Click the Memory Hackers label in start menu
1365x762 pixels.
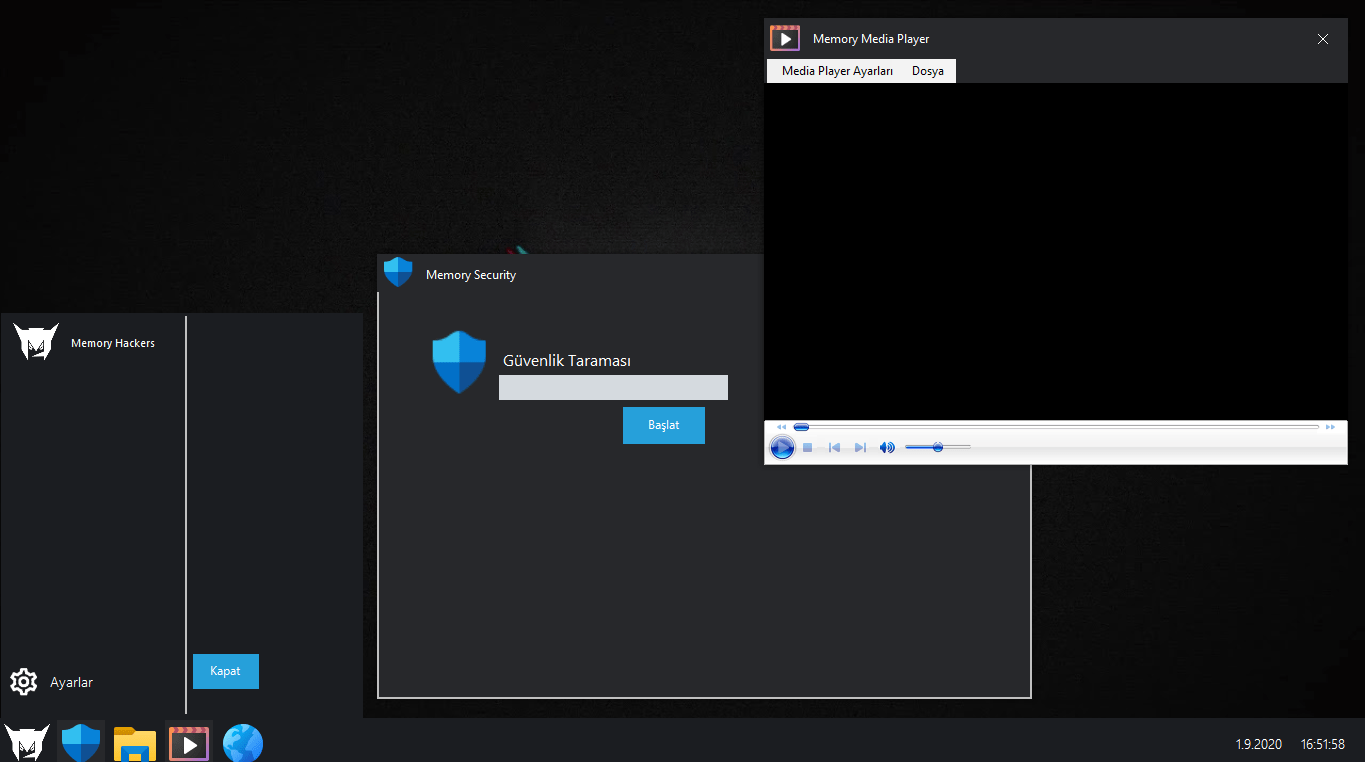pyautogui.click(x=113, y=343)
